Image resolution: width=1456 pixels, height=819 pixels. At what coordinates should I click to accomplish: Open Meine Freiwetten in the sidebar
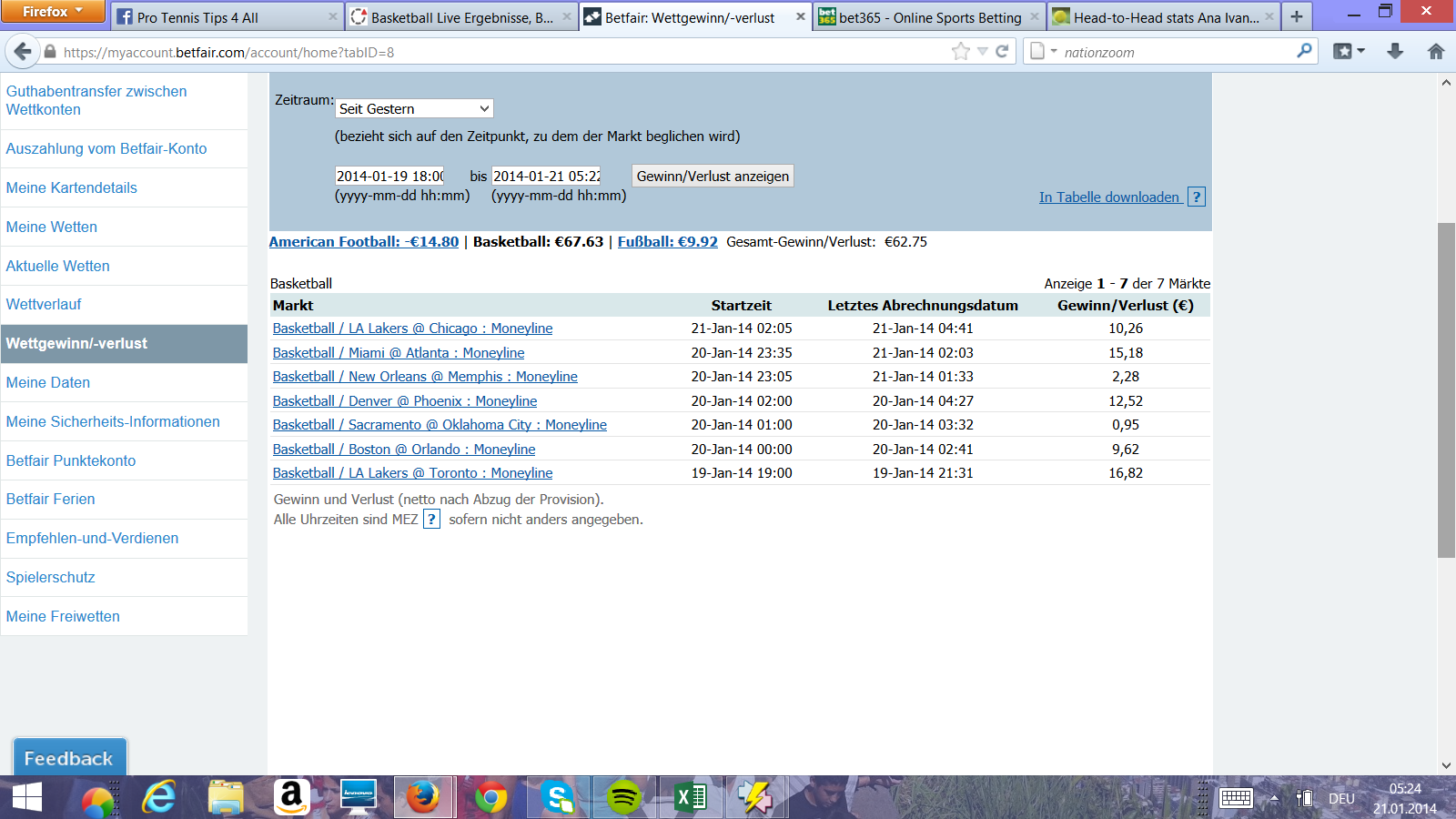click(124, 616)
